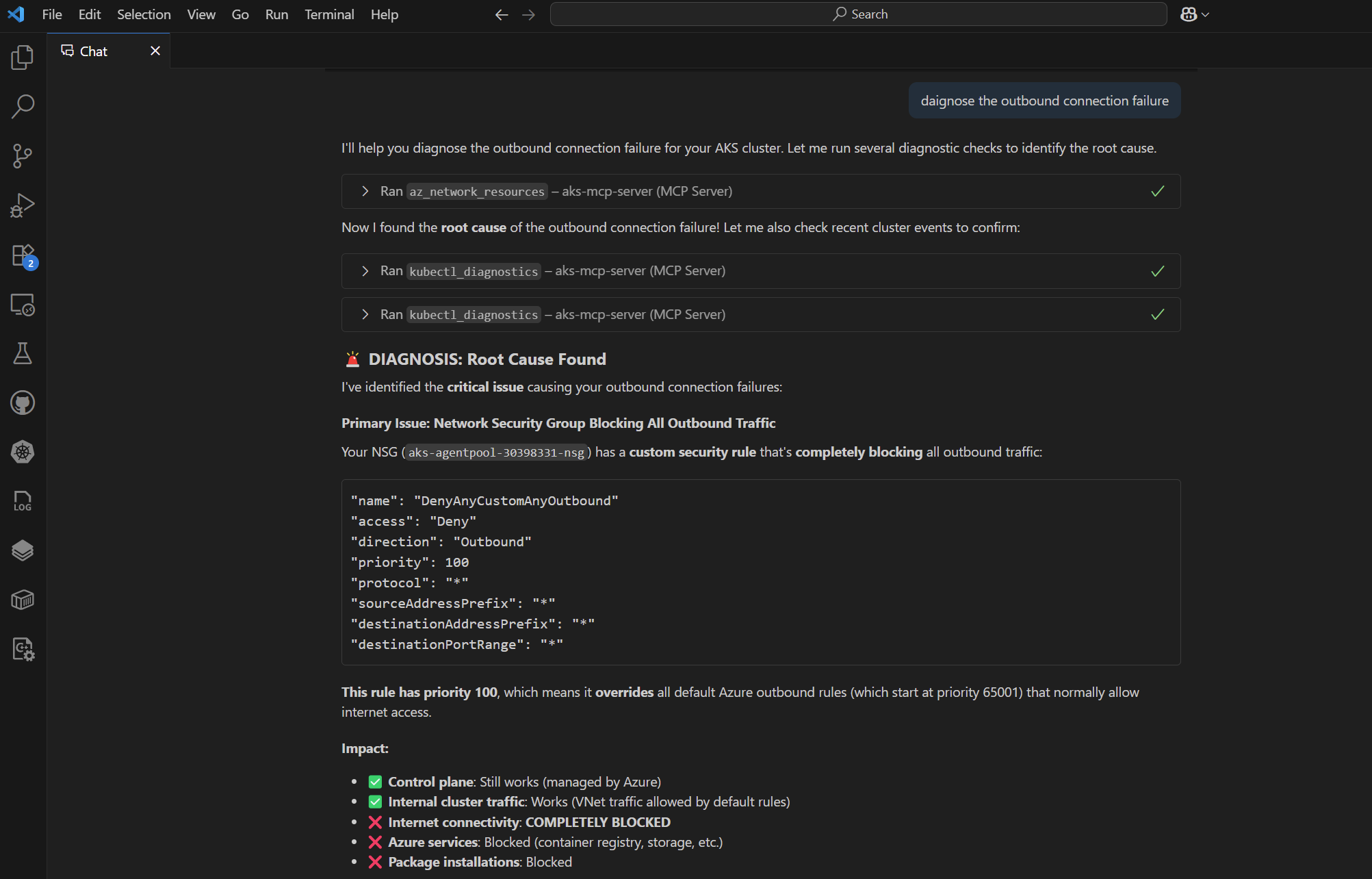Expand the first kubectl_diagnostics tool run
This screenshot has width=1372, height=879.
pos(365,271)
